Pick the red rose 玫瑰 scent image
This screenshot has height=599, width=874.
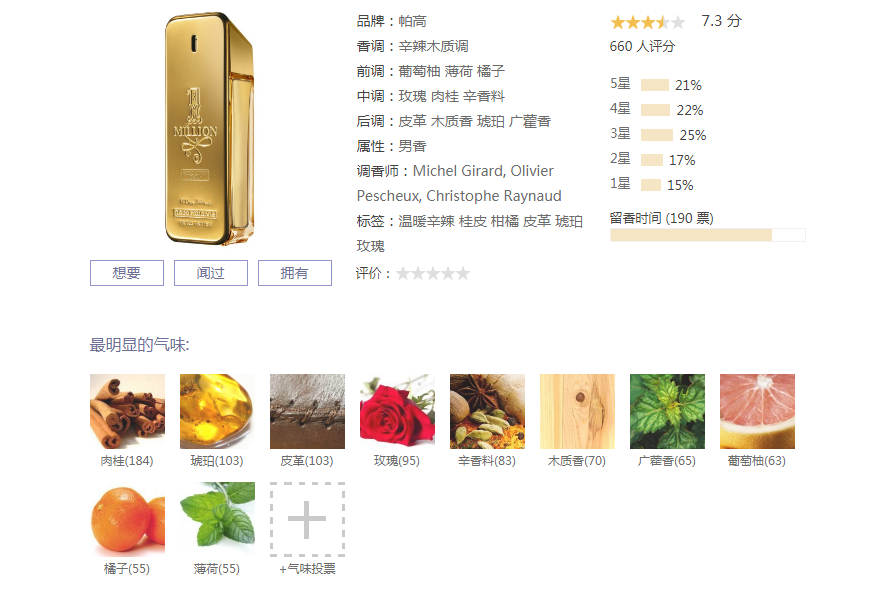397,411
